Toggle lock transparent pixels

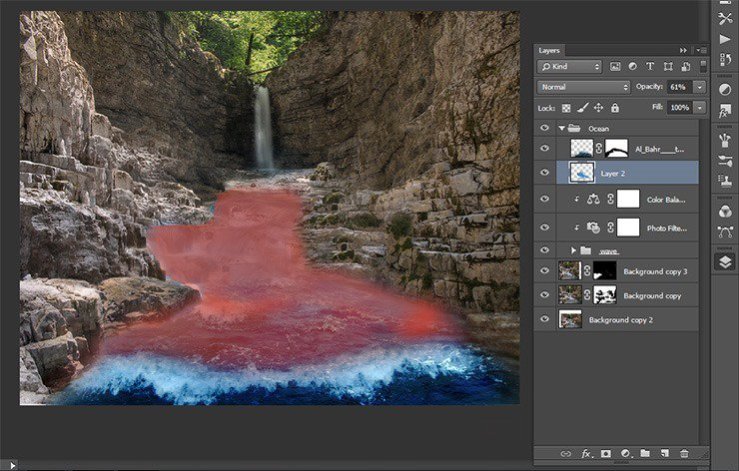pyautogui.click(x=566, y=108)
